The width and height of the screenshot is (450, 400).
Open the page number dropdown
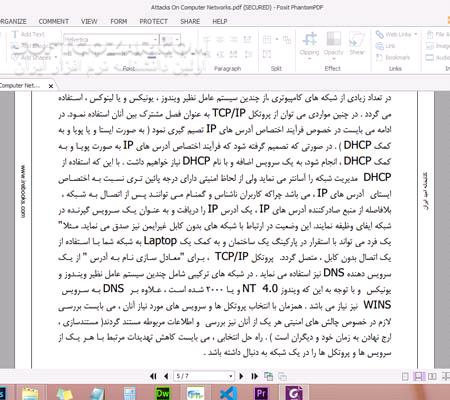231,376
